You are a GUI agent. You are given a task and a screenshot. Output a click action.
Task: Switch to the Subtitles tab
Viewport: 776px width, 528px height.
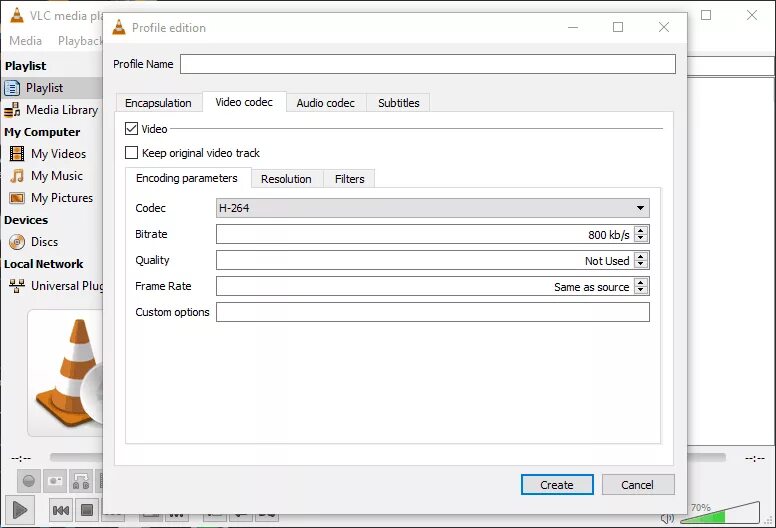tap(398, 103)
